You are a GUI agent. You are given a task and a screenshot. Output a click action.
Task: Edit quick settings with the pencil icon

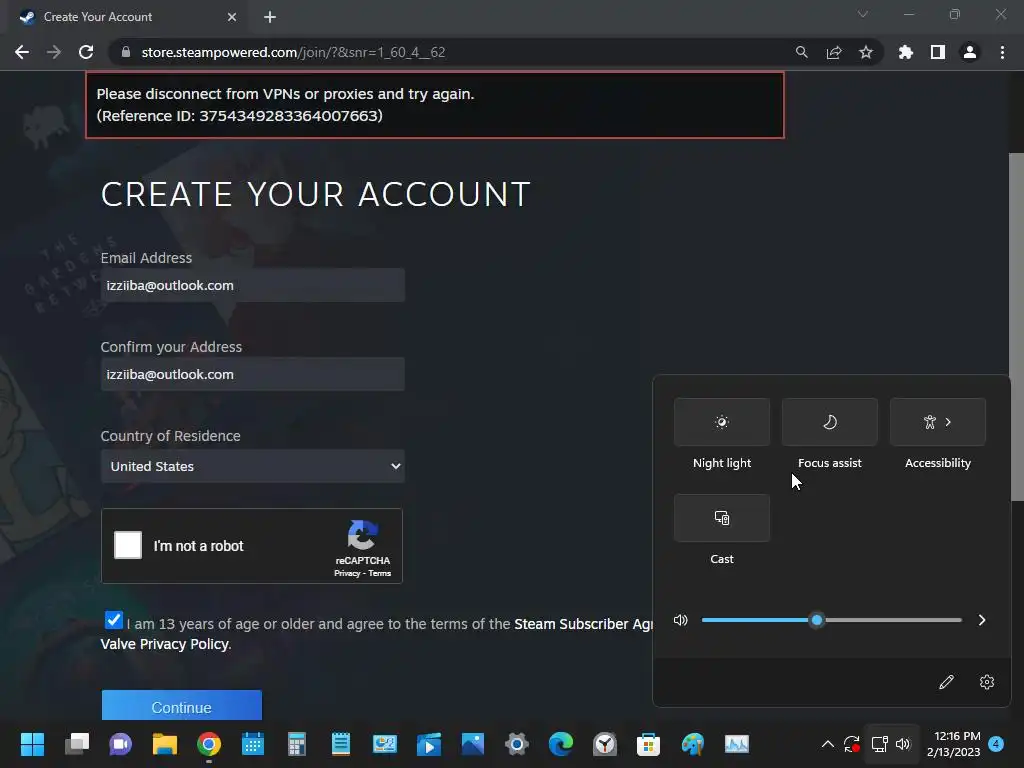coord(946,682)
